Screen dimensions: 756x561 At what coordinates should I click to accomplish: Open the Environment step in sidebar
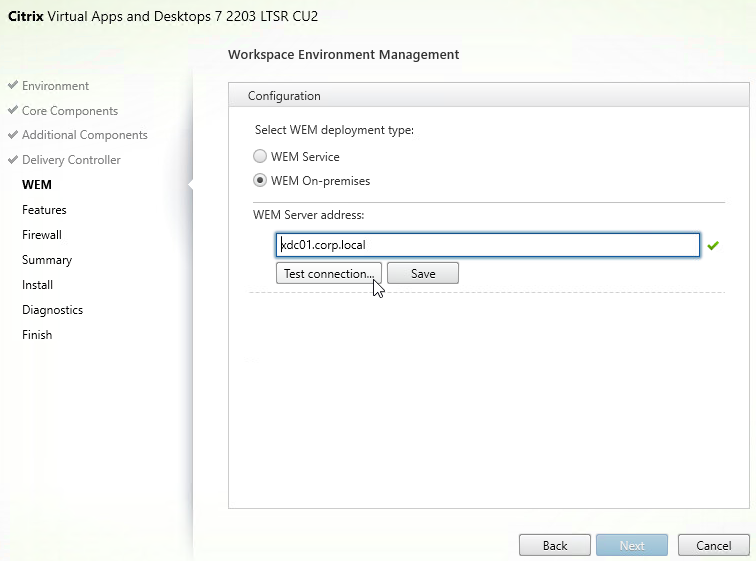(55, 86)
